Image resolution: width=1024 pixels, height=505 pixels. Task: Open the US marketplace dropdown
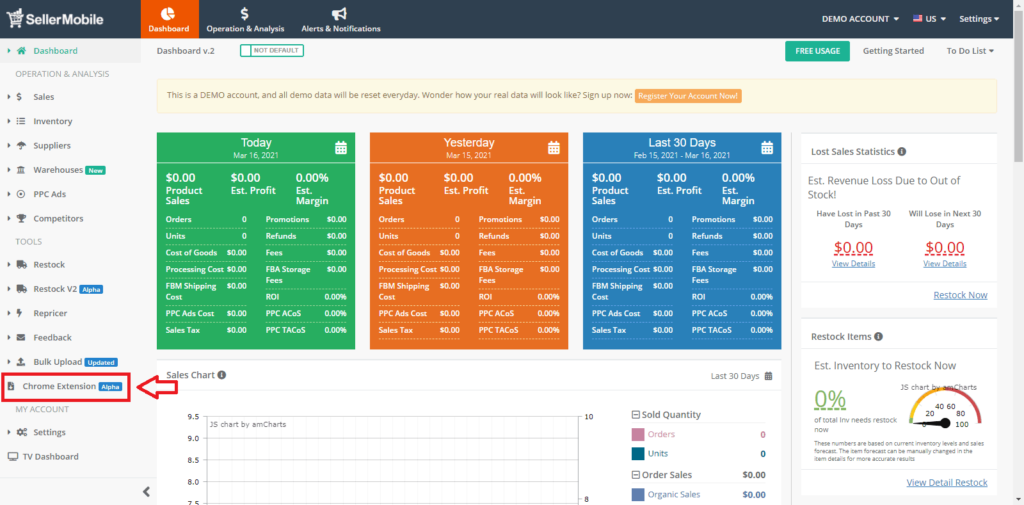point(930,19)
